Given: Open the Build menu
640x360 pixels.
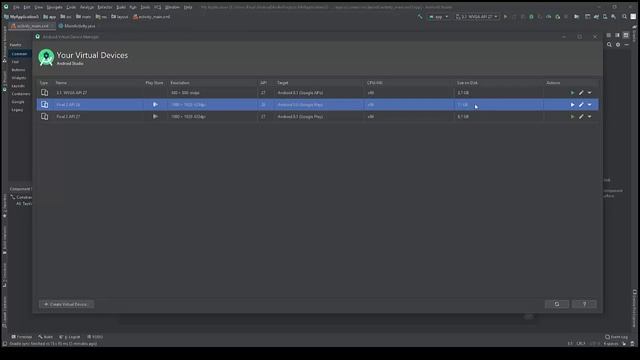Looking at the screenshot, I should 121,7.
